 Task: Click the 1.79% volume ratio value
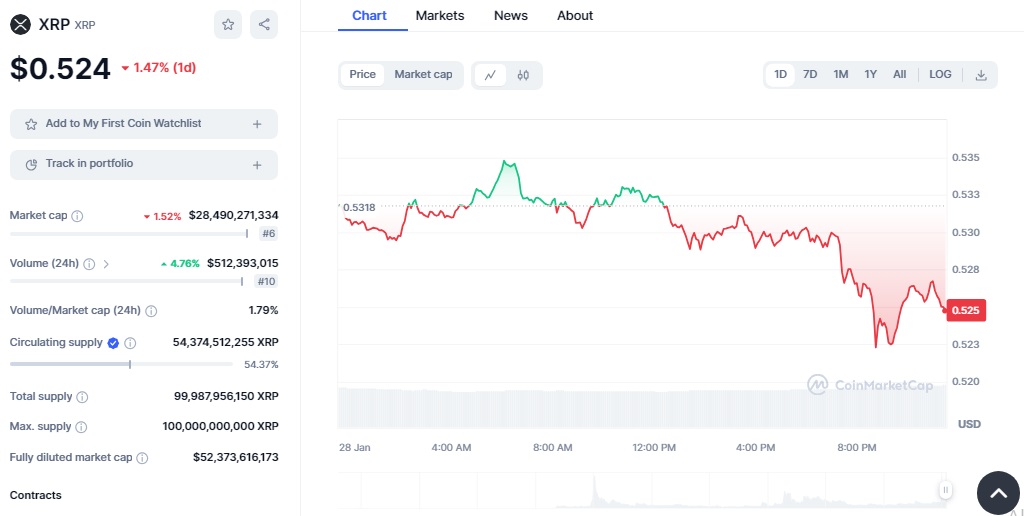click(264, 311)
